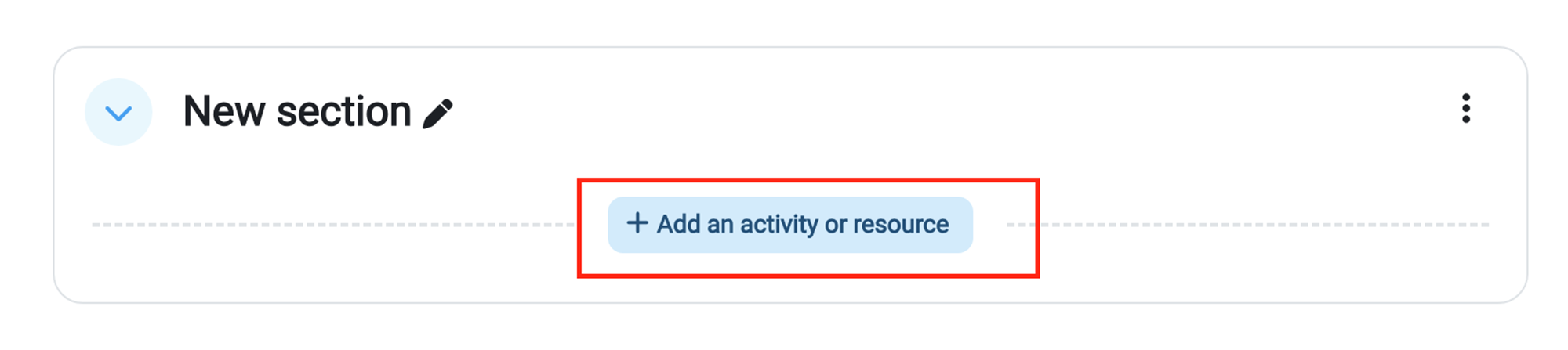The image size is (1568, 350).
Task: Collapse the New section
Action: pyautogui.click(x=118, y=112)
